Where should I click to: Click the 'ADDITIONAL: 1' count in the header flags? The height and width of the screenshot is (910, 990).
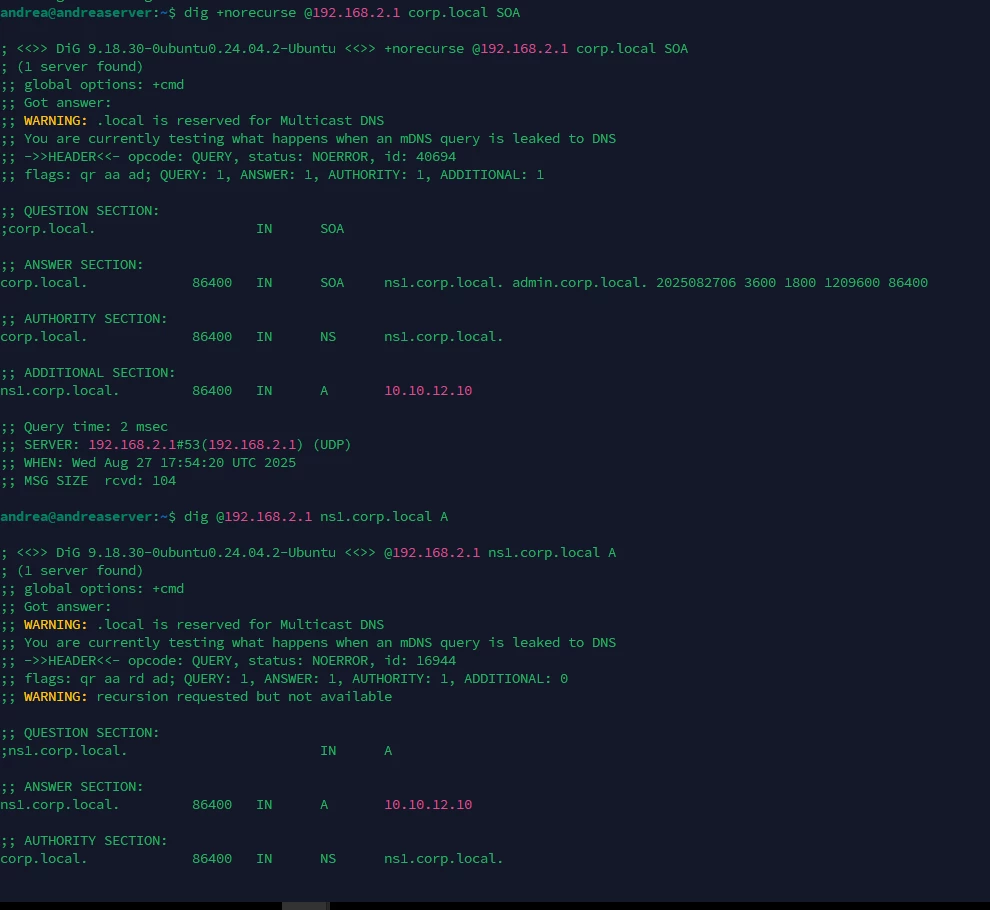pos(492,175)
